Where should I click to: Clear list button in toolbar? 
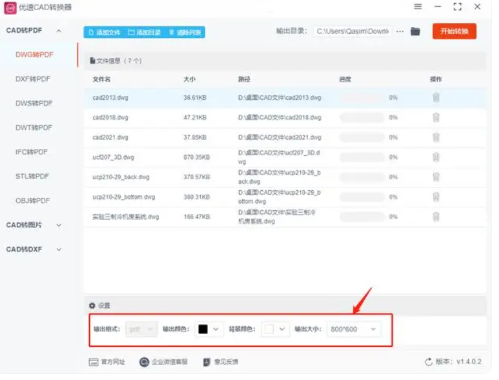click(x=185, y=32)
